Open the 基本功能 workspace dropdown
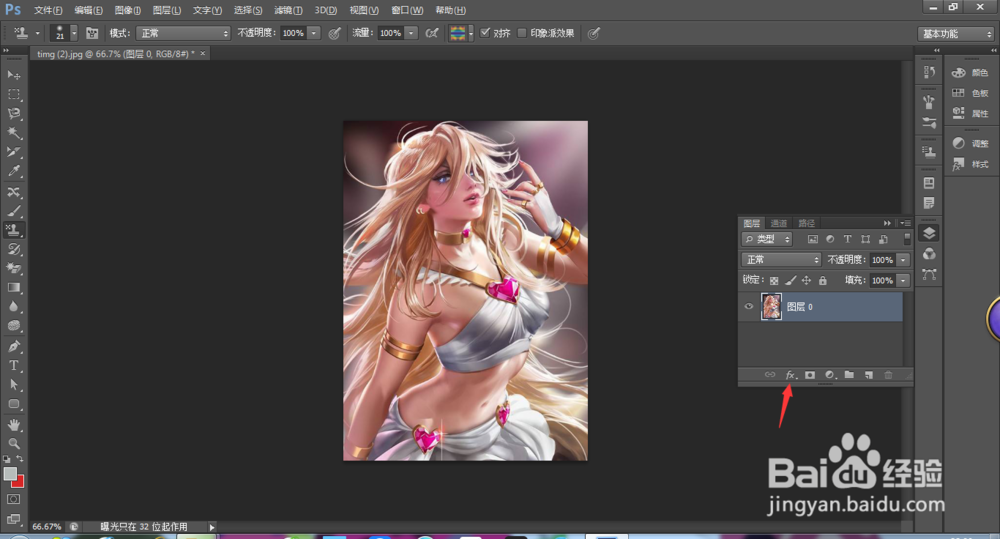 pos(956,34)
